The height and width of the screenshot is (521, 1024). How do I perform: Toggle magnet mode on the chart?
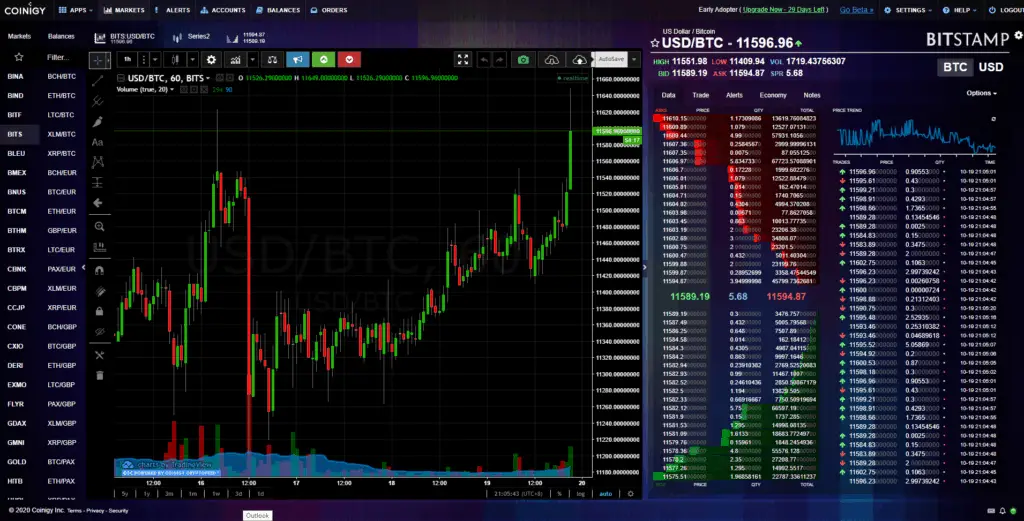coord(99,270)
